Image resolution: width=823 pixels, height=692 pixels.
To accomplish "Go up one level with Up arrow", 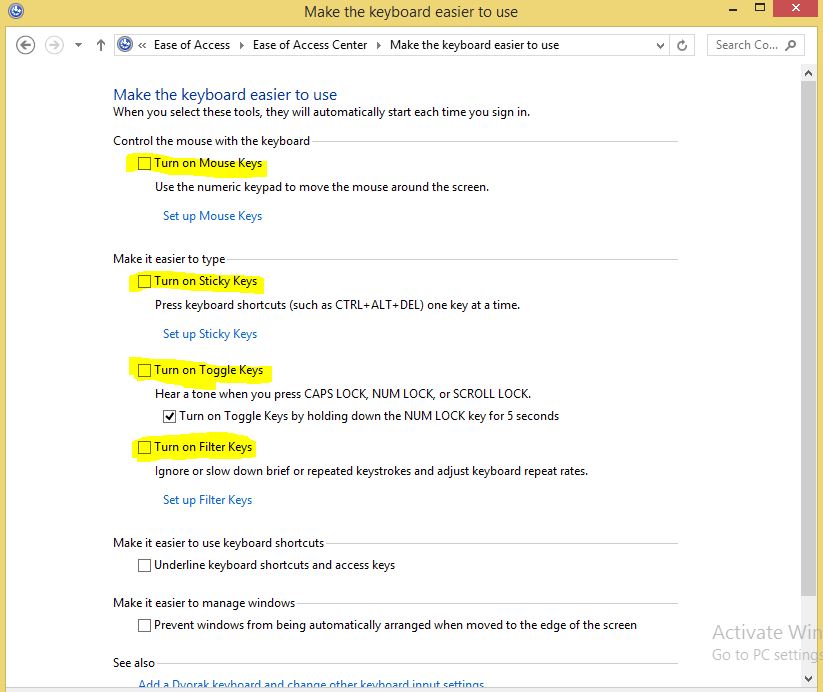I will [x=101, y=45].
